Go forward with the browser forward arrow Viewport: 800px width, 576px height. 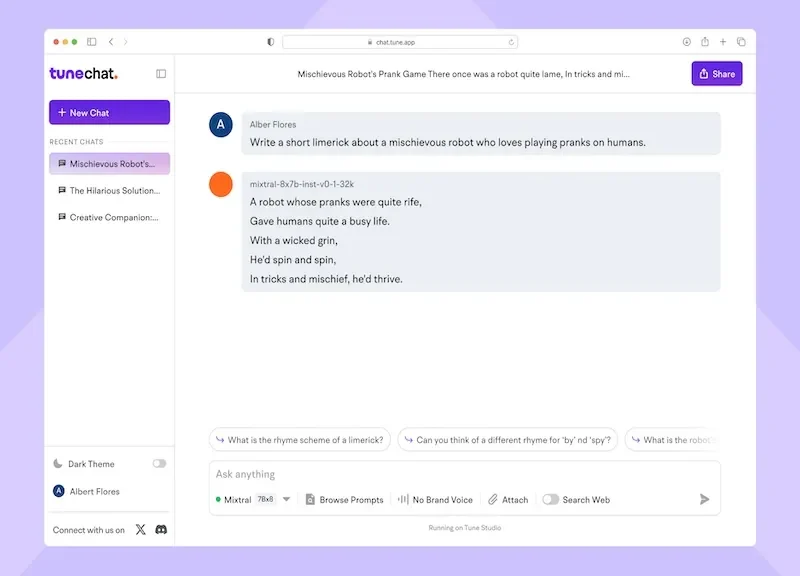tap(126, 42)
